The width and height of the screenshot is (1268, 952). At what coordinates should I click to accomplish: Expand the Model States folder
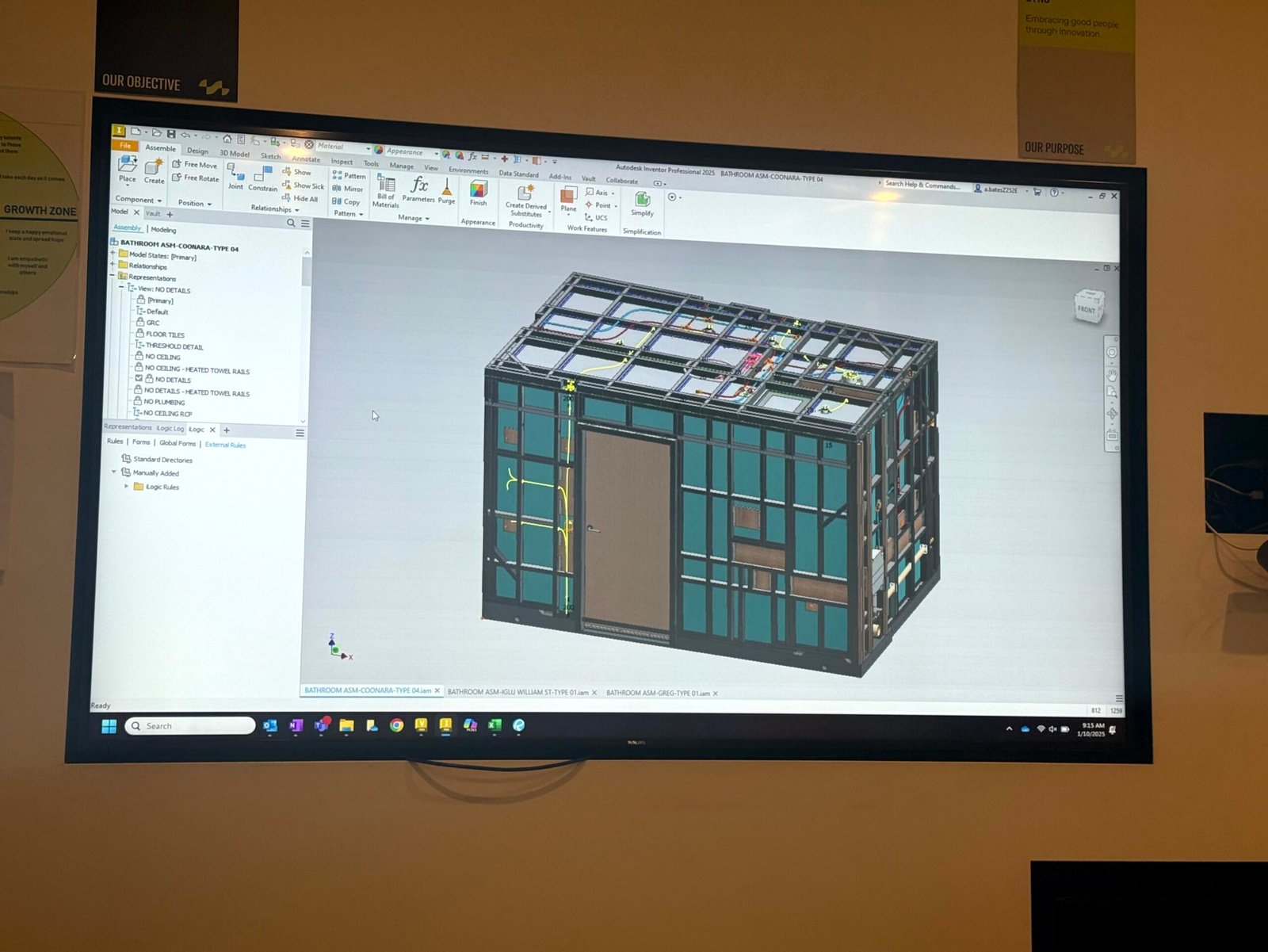coord(113,254)
